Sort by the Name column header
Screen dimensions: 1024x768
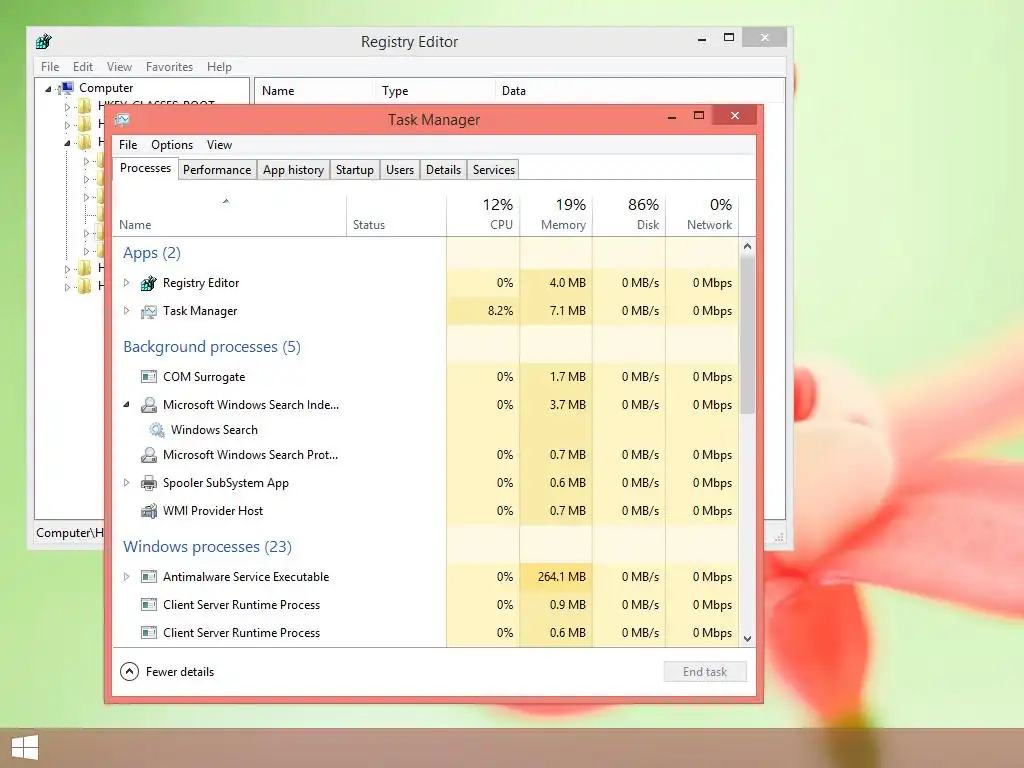pyautogui.click(x=229, y=215)
